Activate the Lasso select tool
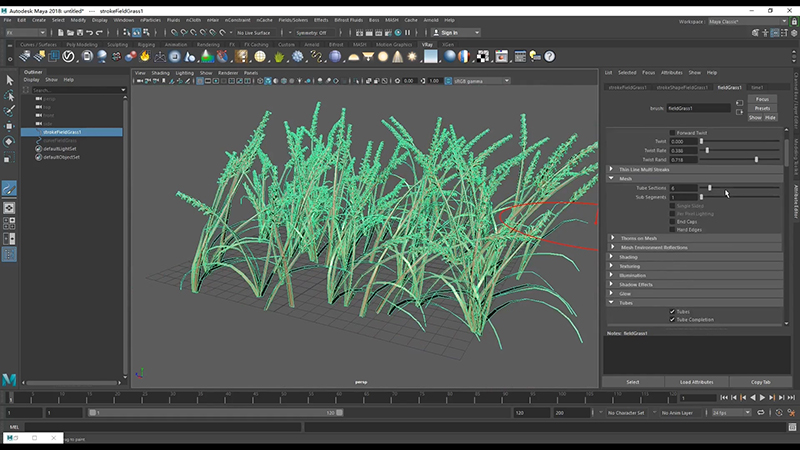This screenshot has height=450, width=800. coord(10,96)
